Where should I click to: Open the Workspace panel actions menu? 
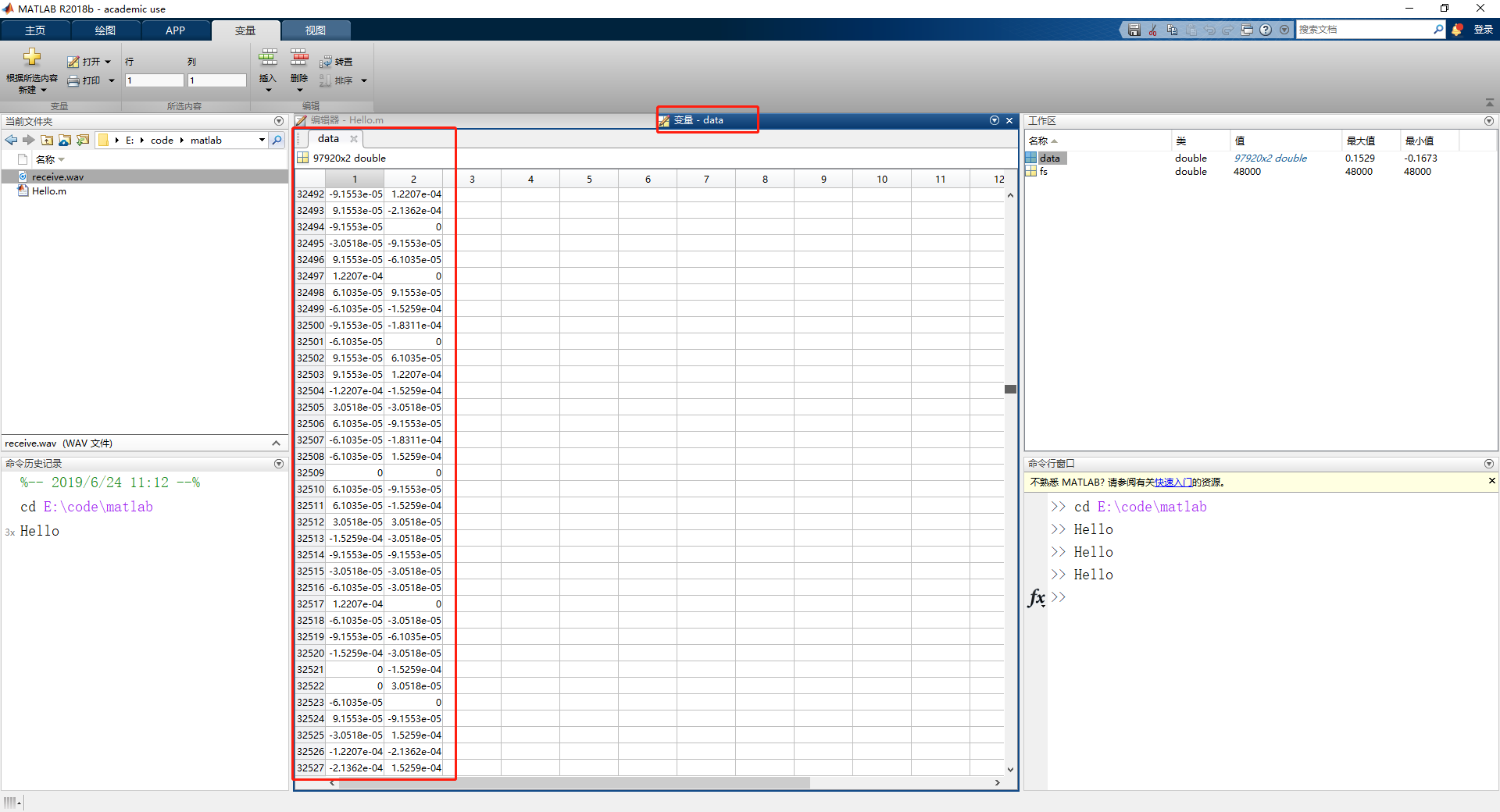tap(1488, 121)
